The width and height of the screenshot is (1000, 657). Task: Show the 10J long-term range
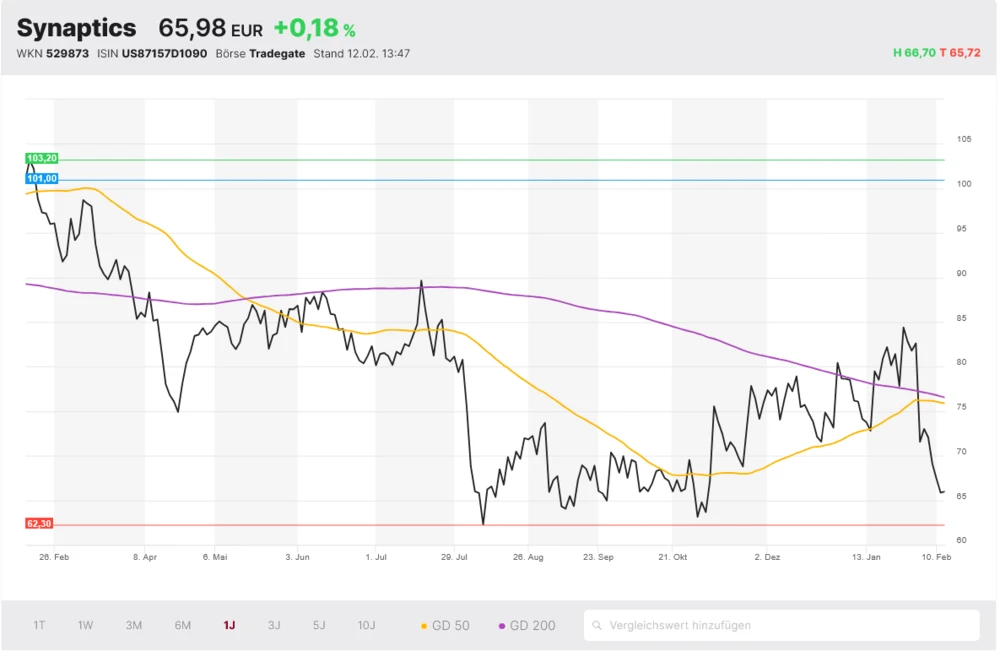[x=366, y=625]
